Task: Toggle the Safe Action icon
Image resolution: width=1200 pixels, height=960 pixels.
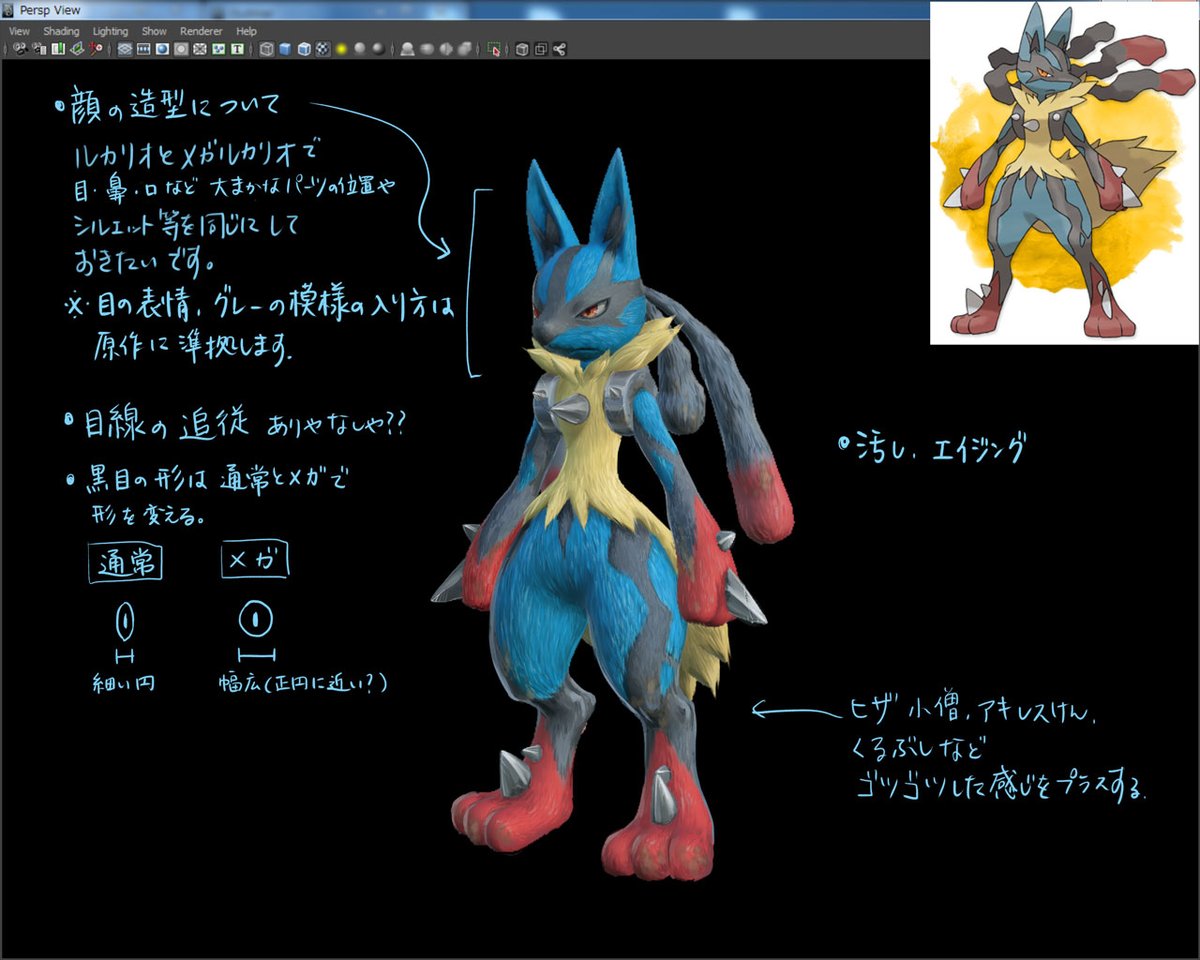Action: tap(218, 48)
